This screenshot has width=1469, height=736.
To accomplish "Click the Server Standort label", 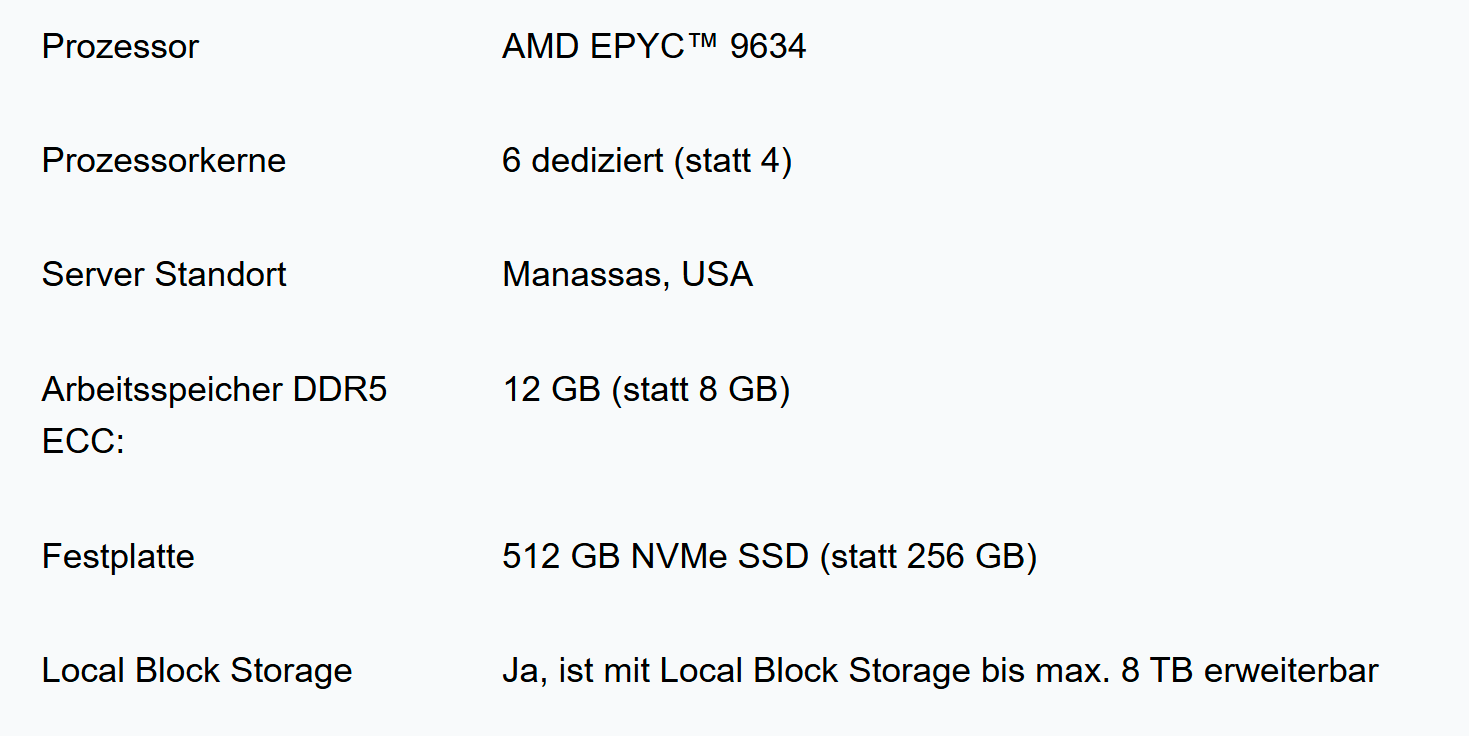I will click(x=164, y=275).
